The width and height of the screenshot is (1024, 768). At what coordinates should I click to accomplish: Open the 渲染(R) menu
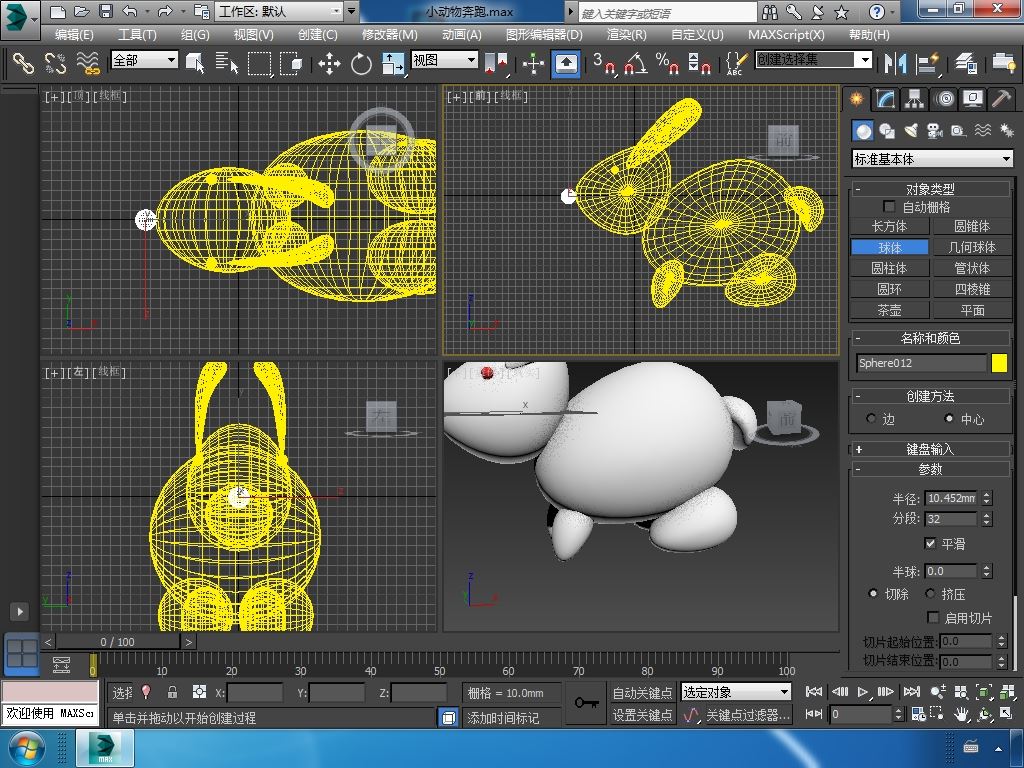pos(626,35)
